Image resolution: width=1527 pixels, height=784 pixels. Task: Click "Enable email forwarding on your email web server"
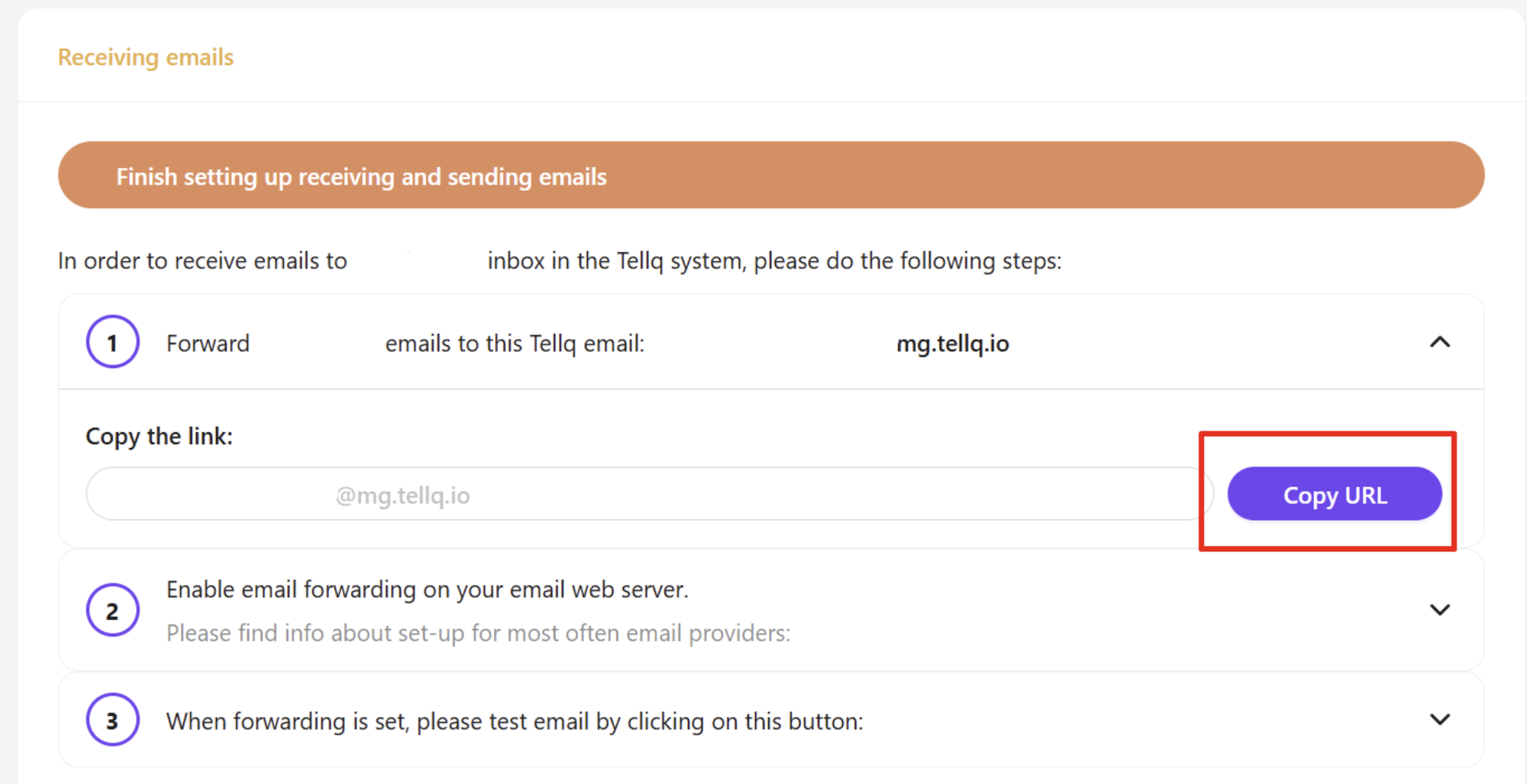coord(427,589)
